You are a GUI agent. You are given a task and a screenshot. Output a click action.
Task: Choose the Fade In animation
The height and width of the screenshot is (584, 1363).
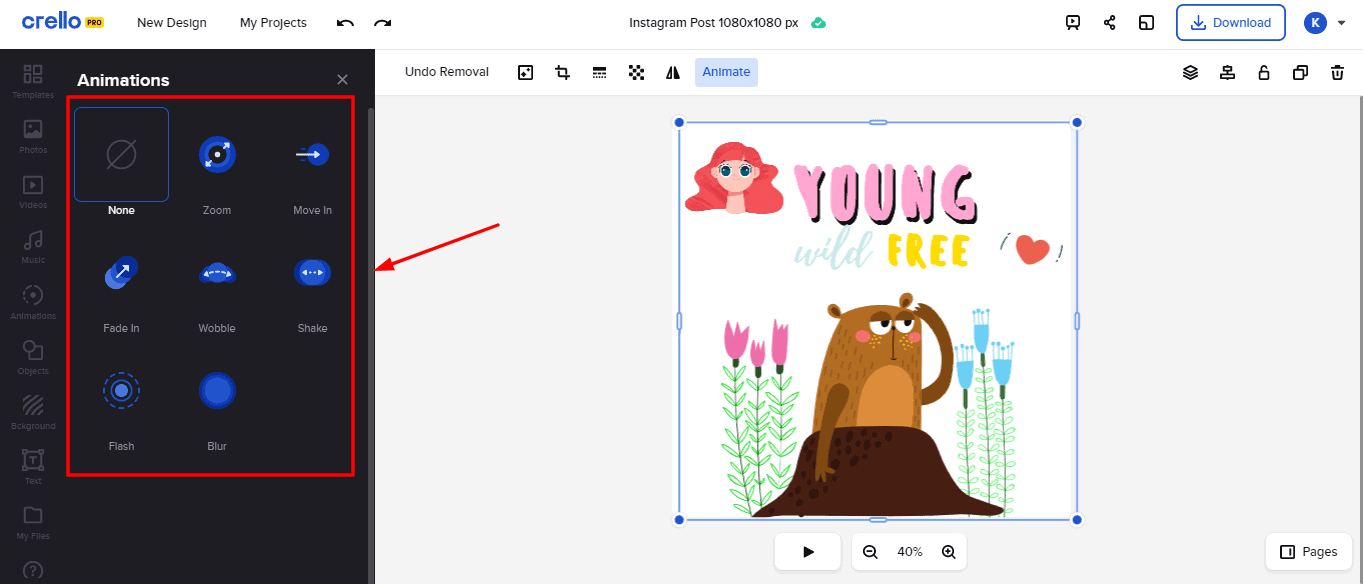click(121, 273)
